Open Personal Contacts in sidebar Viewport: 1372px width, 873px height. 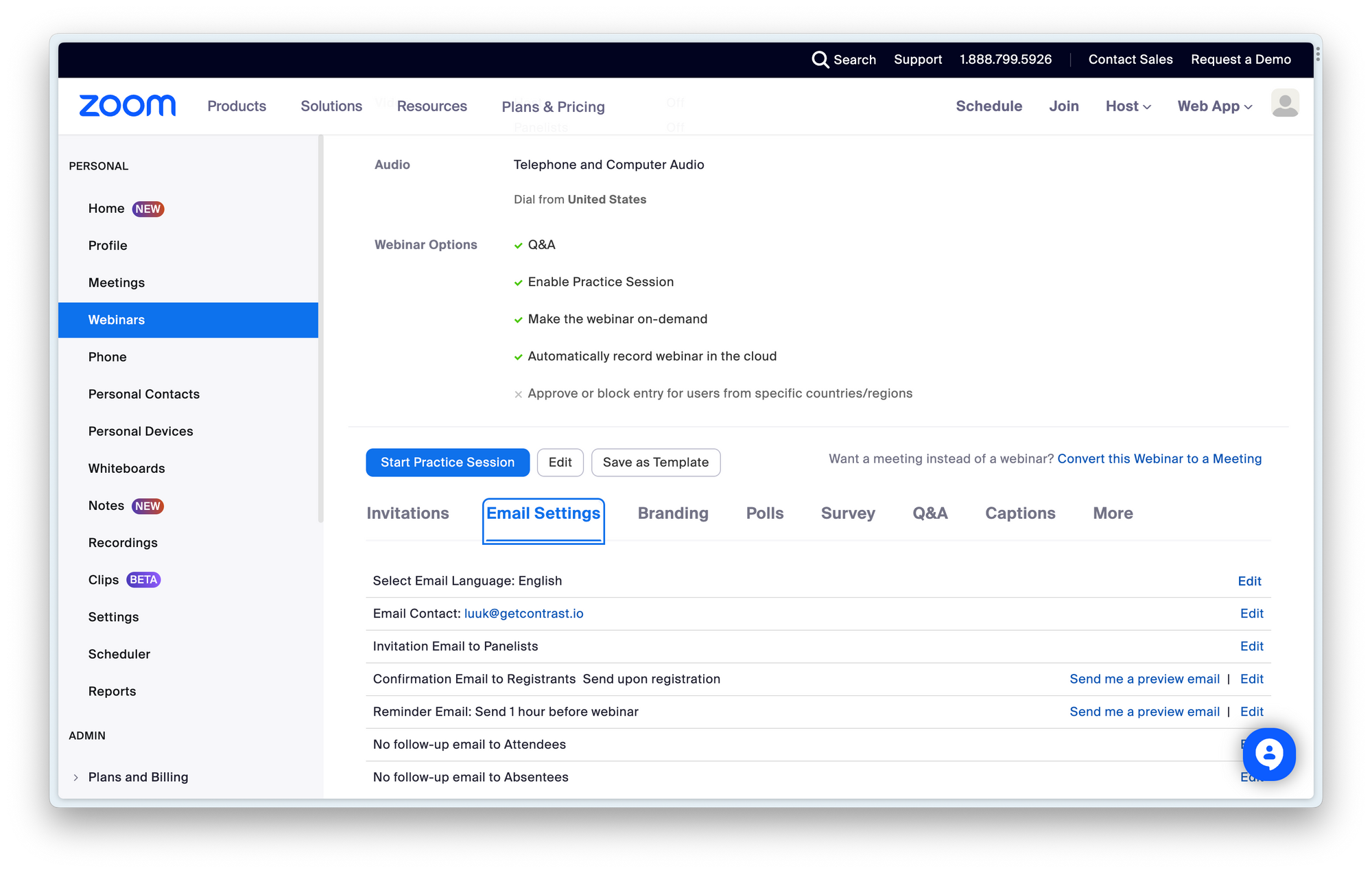pos(144,394)
